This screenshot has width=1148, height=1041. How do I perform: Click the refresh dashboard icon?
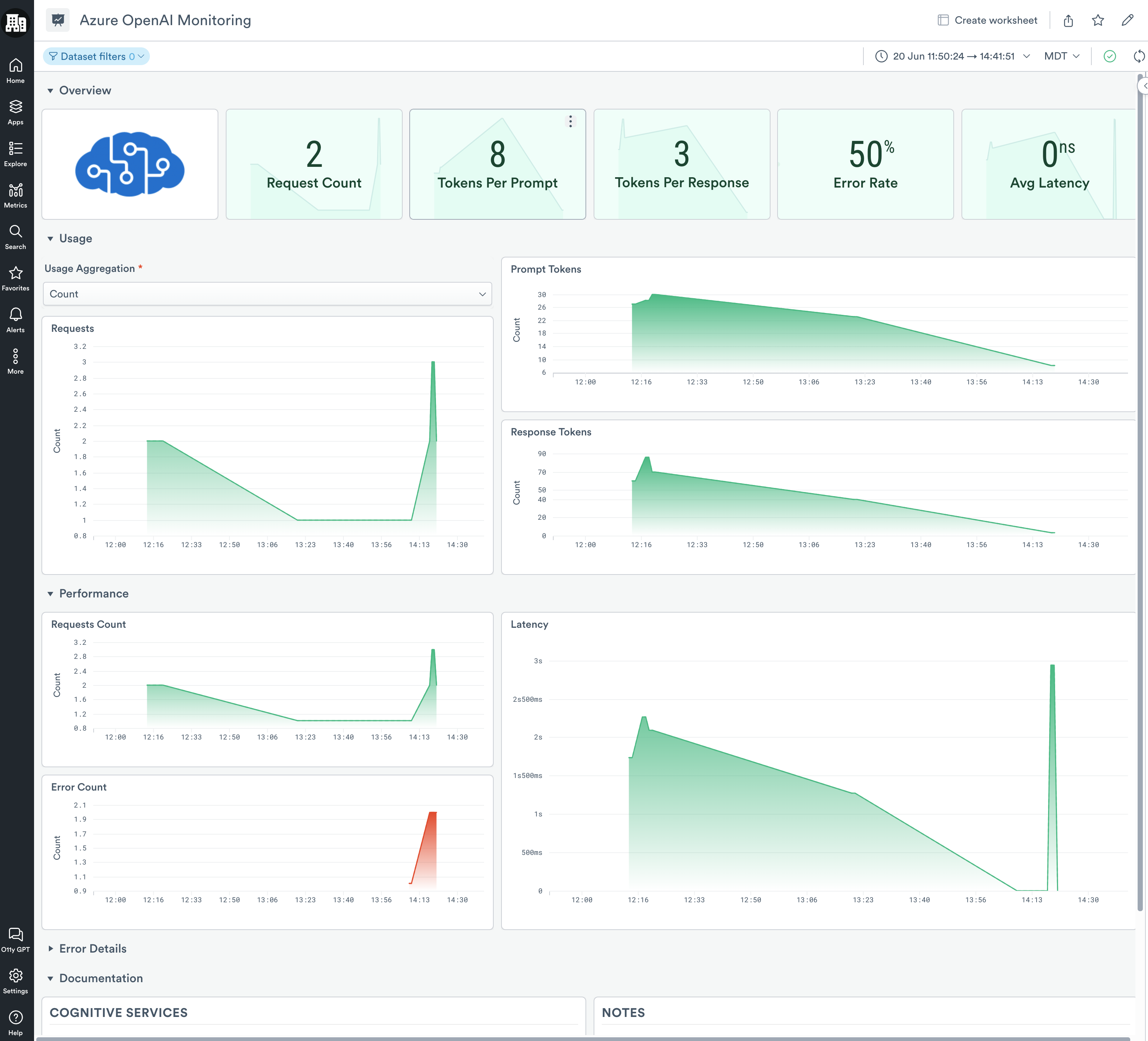pos(1139,56)
